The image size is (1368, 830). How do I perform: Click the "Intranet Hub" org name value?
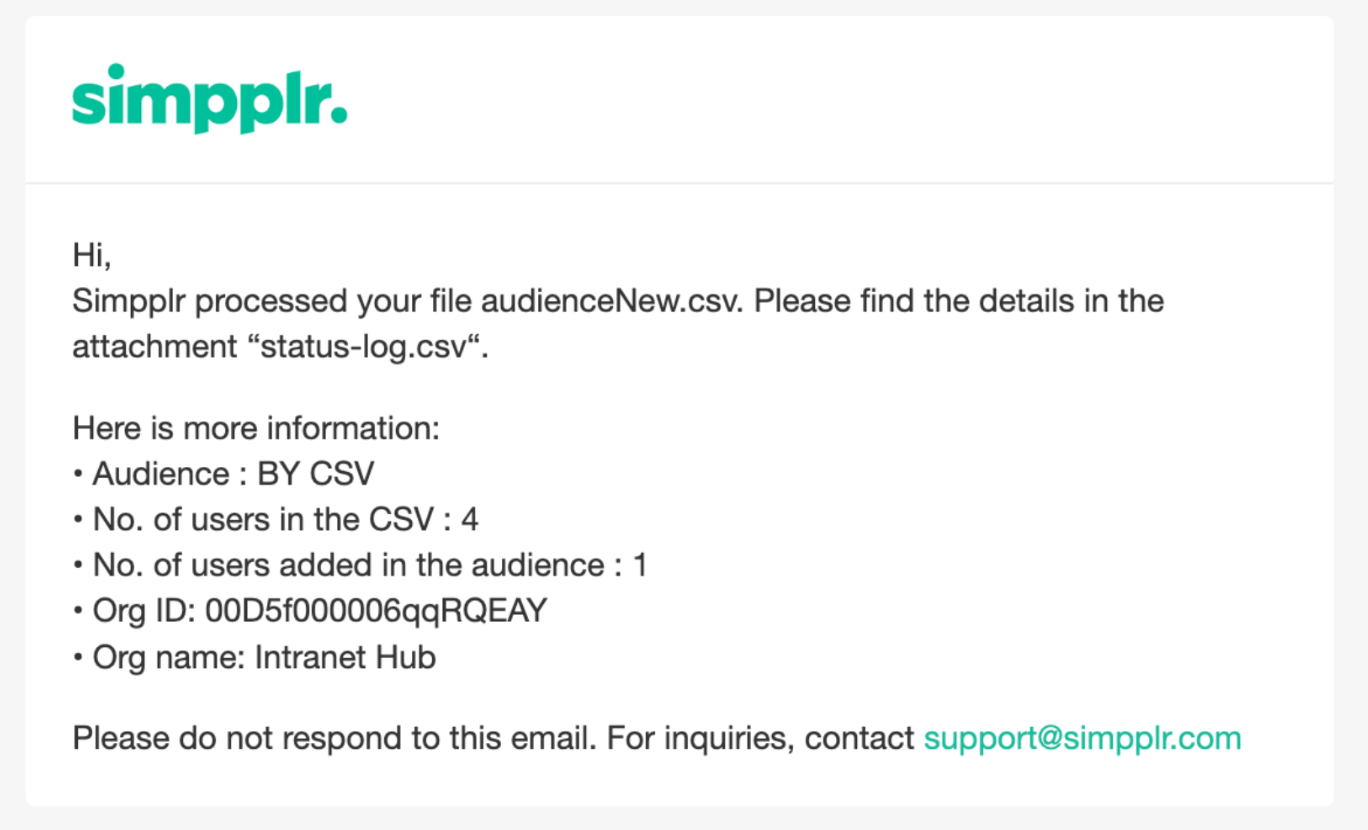tap(345, 658)
